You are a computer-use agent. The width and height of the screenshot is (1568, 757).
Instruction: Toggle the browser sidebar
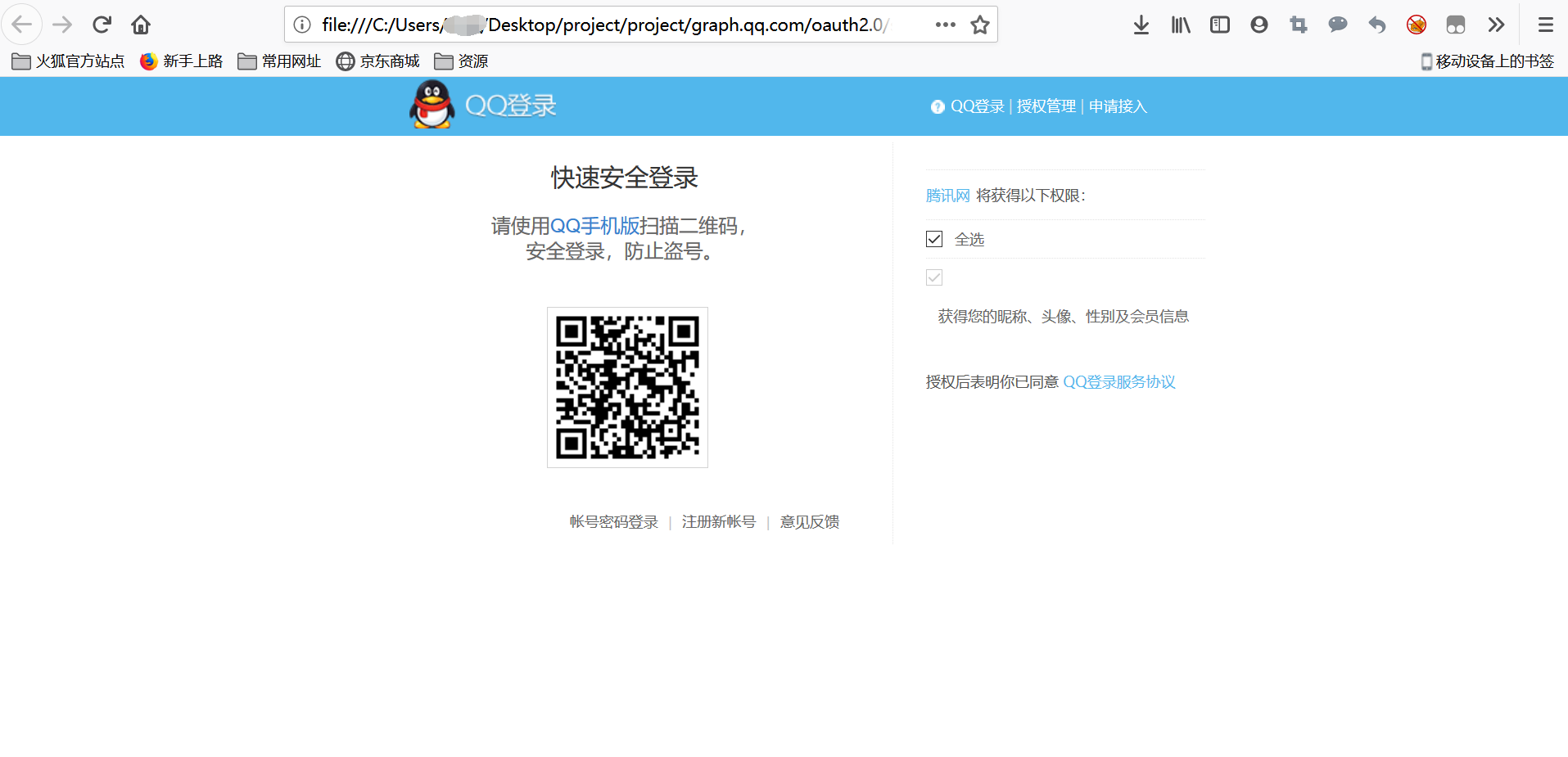point(1219,25)
